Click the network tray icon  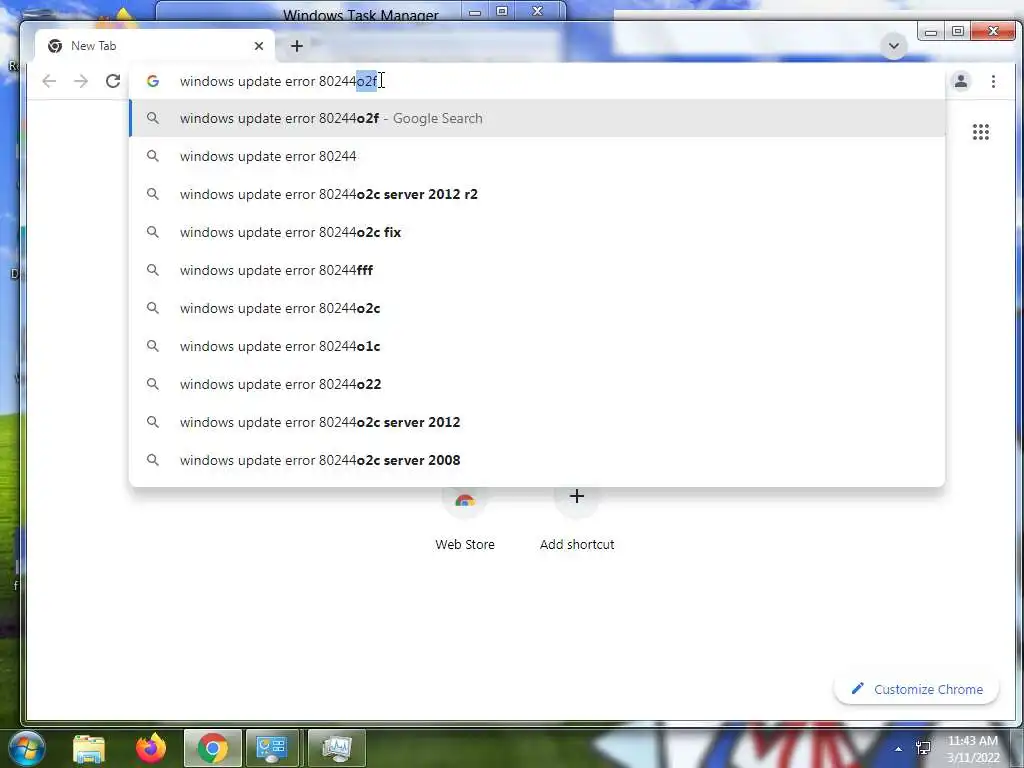[x=923, y=748]
